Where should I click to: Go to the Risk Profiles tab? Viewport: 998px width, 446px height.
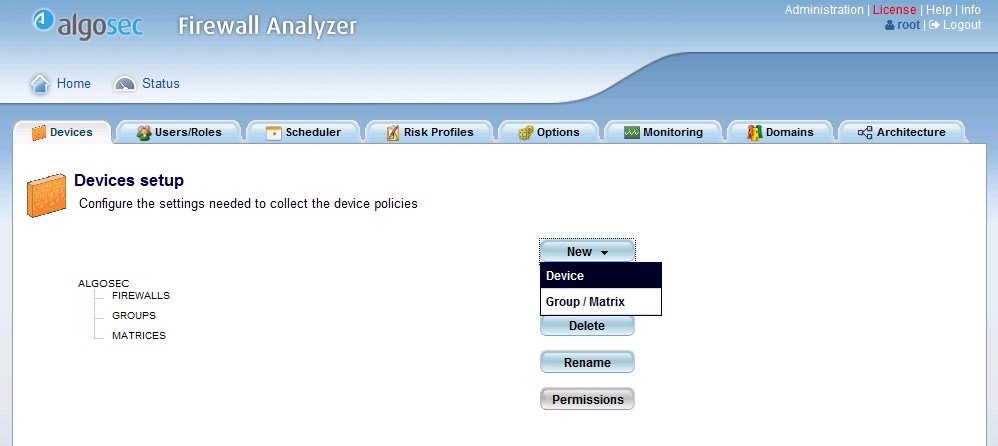pyautogui.click(x=430, y=132)
